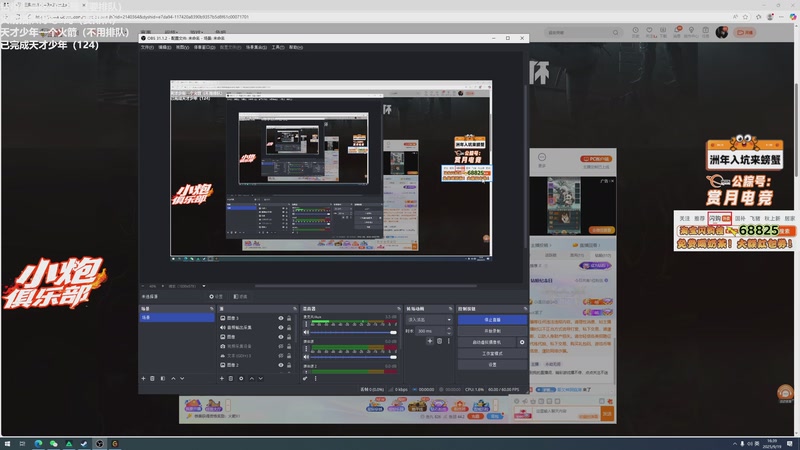Click source toolbar 滤镜 button
The image size is (800, 450).
240,296
